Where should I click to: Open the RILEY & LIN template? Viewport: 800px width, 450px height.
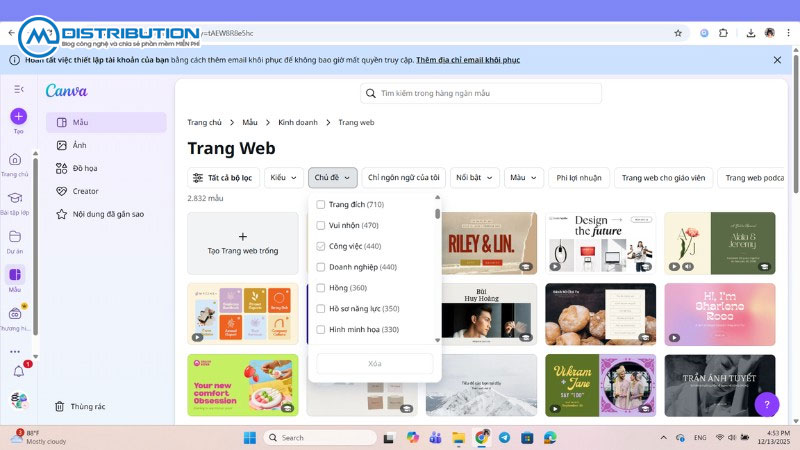(489, 243)
